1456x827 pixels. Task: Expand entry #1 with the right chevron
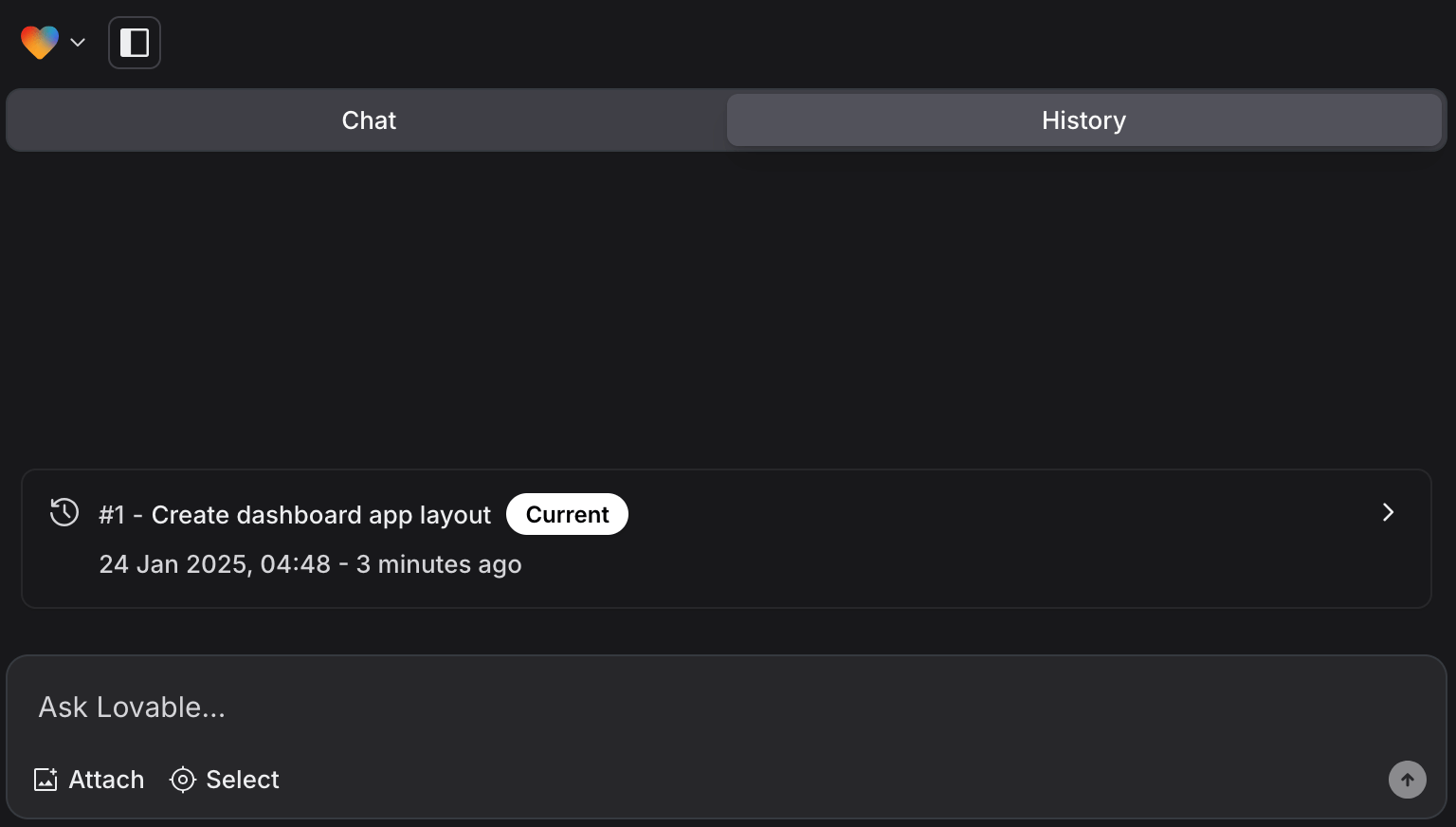(1388, 512)
